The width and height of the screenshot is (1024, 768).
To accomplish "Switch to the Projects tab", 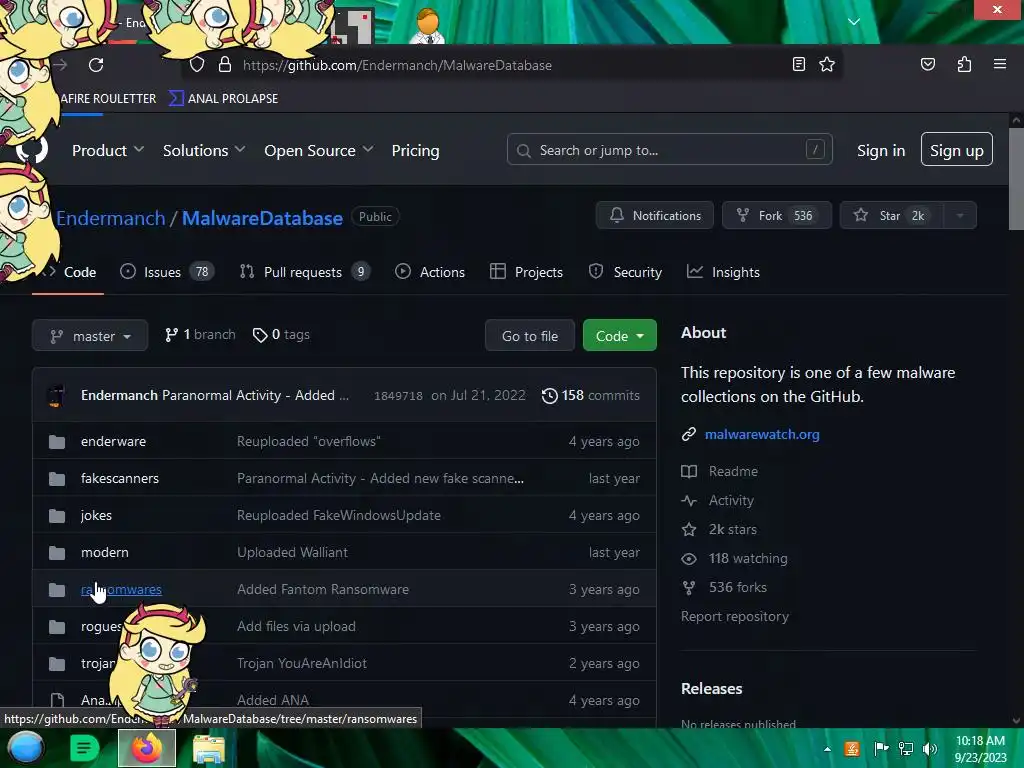I will [526, 272].
